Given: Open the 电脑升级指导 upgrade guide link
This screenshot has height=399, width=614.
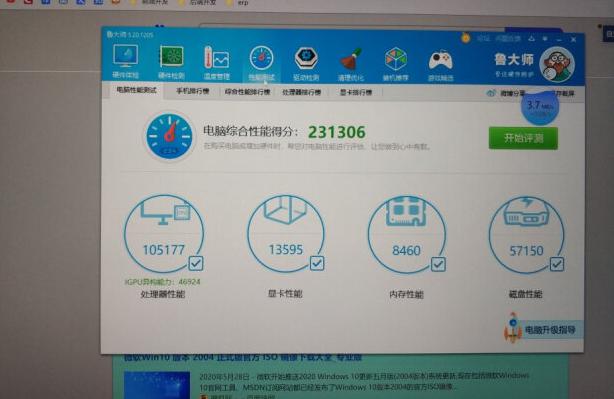Looking at the screenshot, I should click(x=550, y=330).
